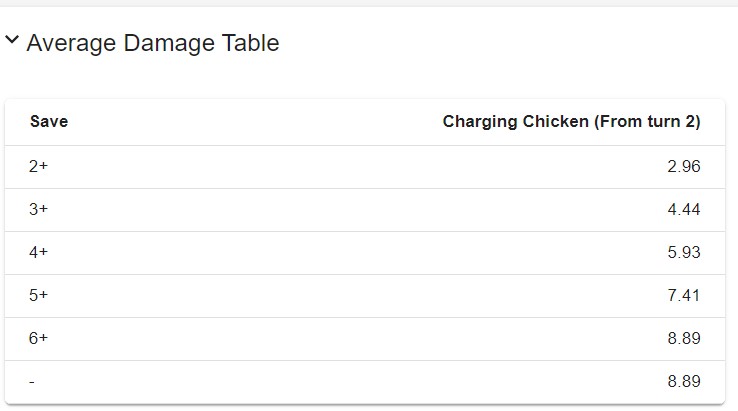Select the 3+ save label
The image size is (738, 411).
click(39, 210)
